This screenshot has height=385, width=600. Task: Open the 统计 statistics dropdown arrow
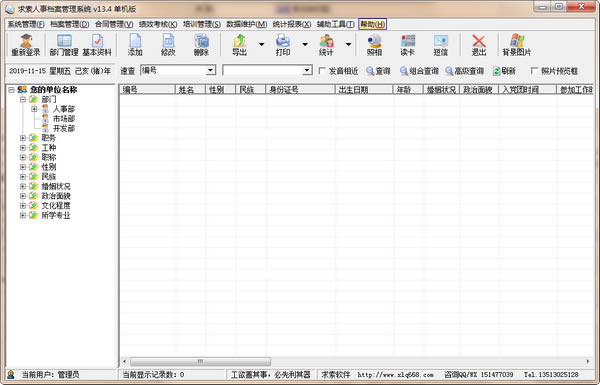point(348,45)
